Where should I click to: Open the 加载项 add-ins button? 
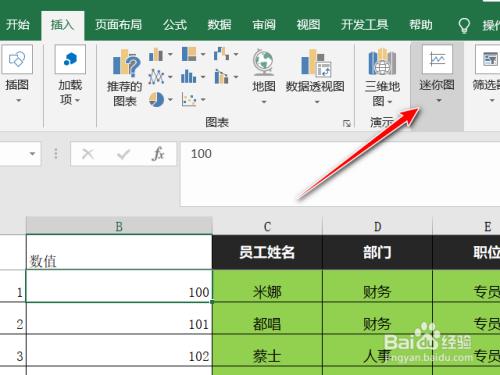tap(70, 75)
